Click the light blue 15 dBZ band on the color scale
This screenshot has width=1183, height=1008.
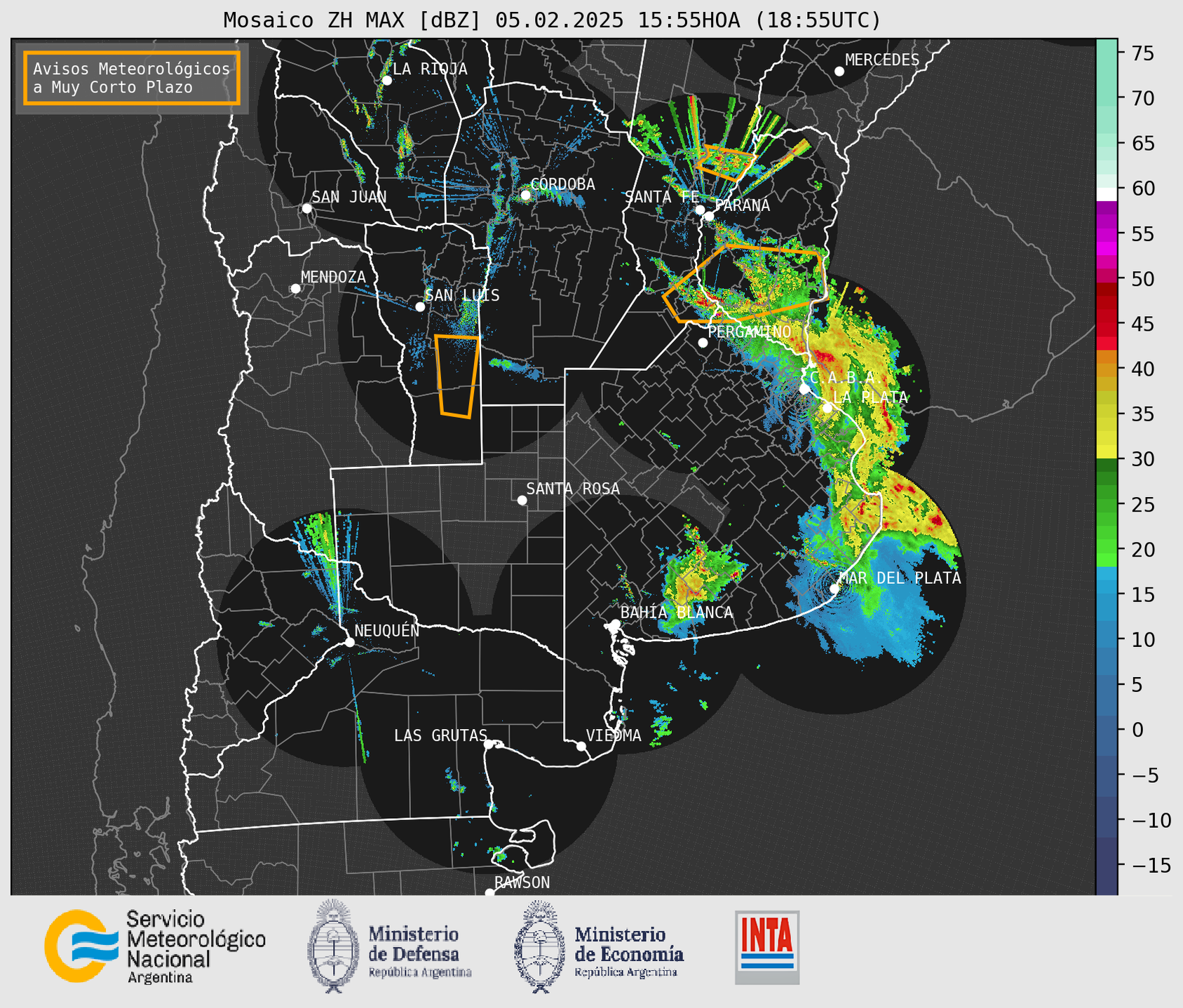pos(1107,587)
